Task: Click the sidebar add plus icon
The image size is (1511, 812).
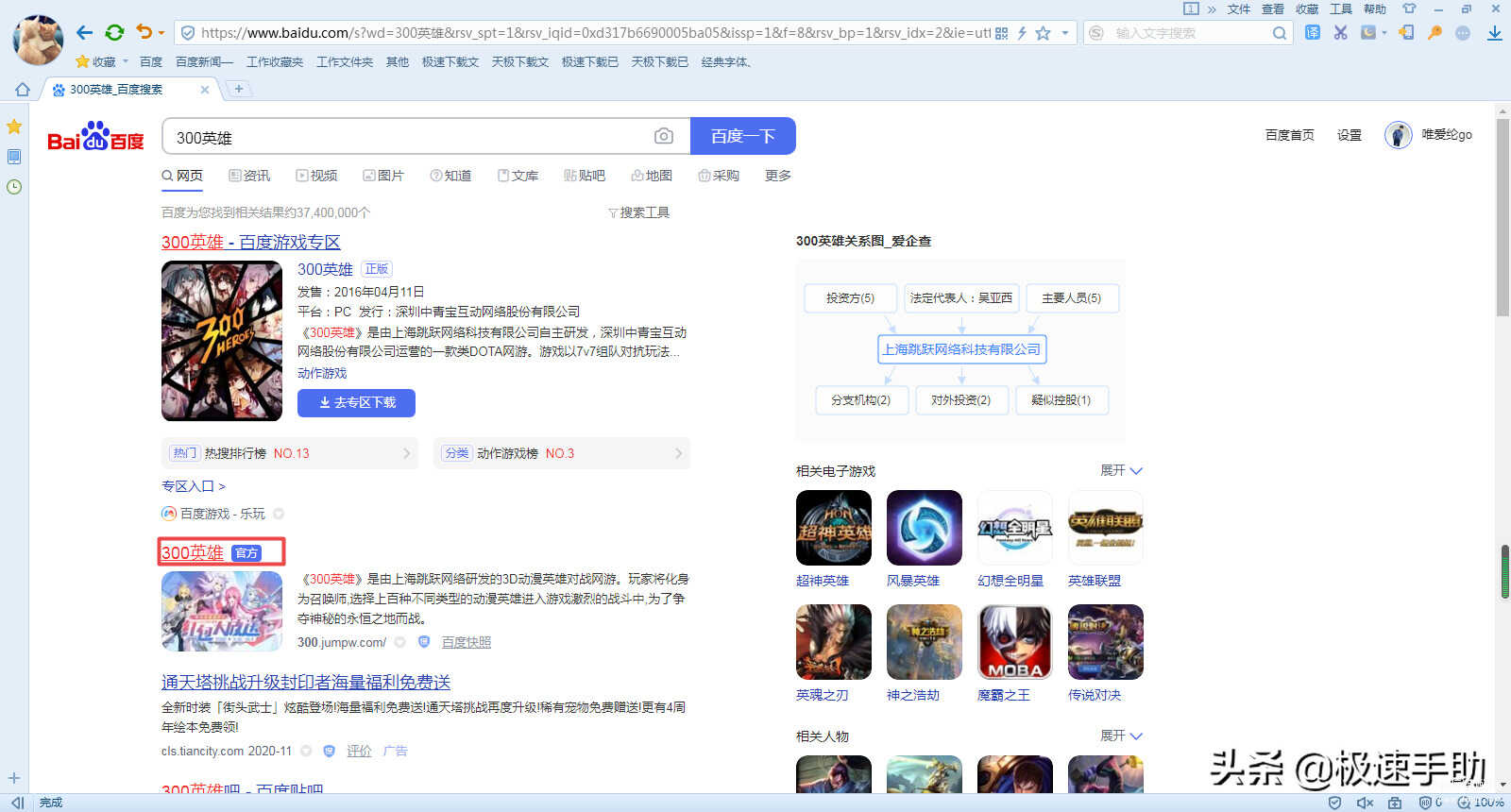Action: point(14,778)
